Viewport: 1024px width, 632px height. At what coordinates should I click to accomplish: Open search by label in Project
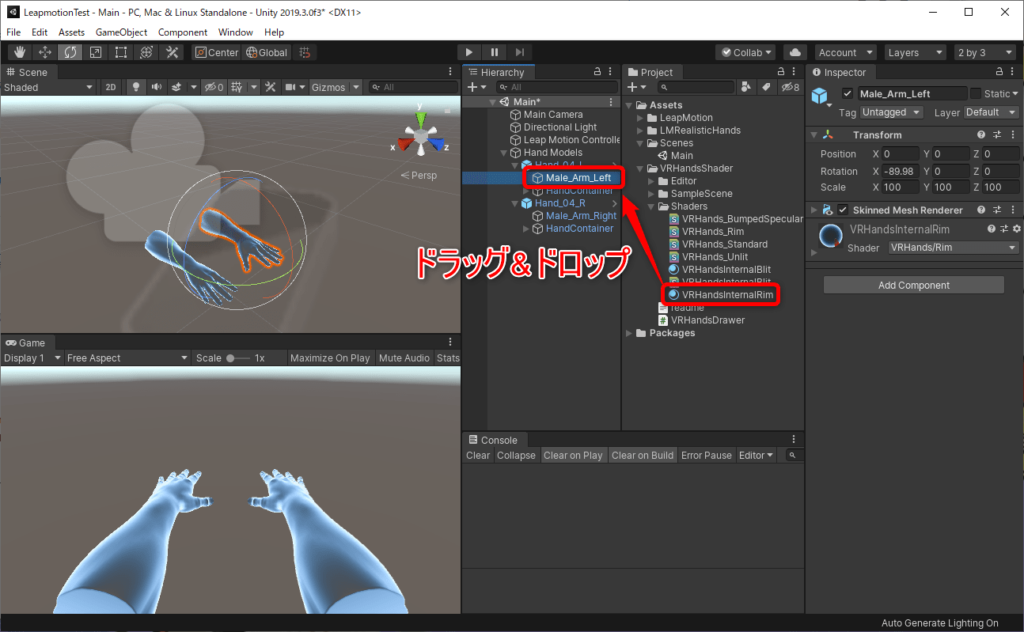(x=766, y=87)
